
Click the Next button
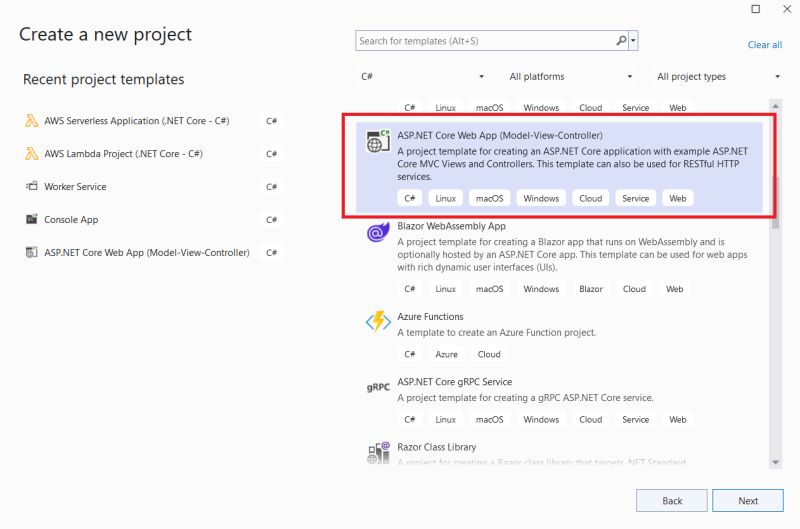(747, 500)
